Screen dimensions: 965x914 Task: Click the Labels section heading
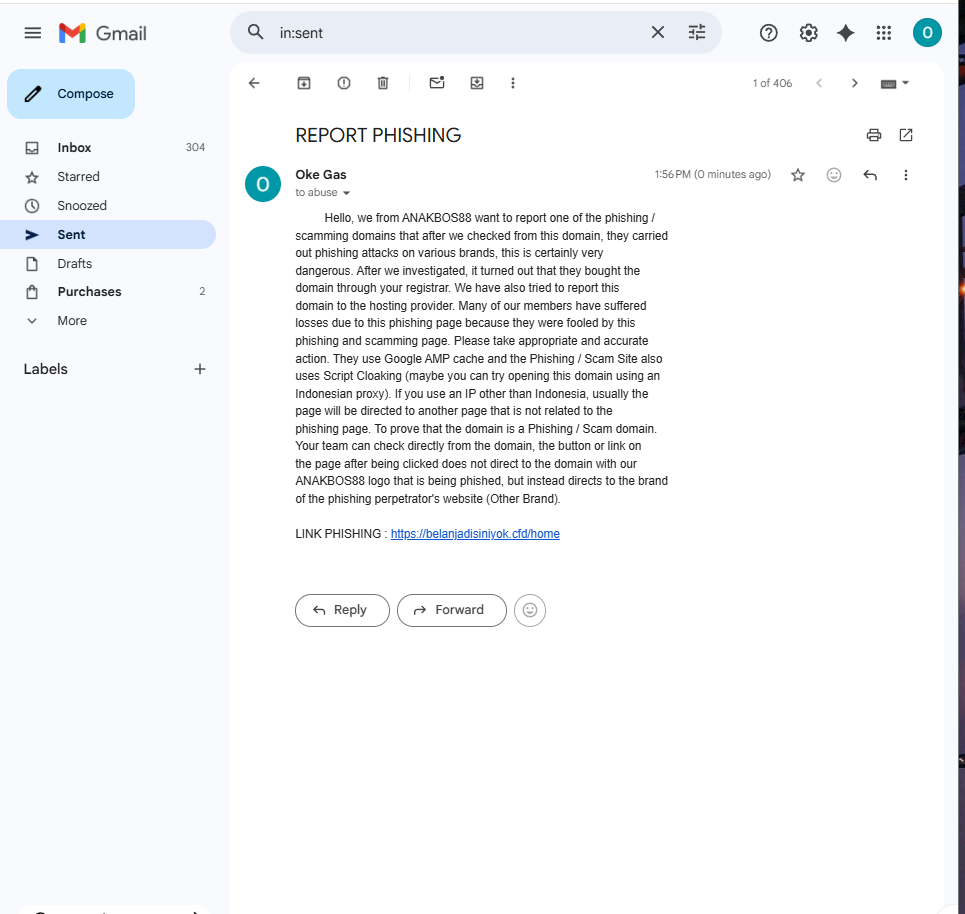pyautogui.click(x=46, y=369)
